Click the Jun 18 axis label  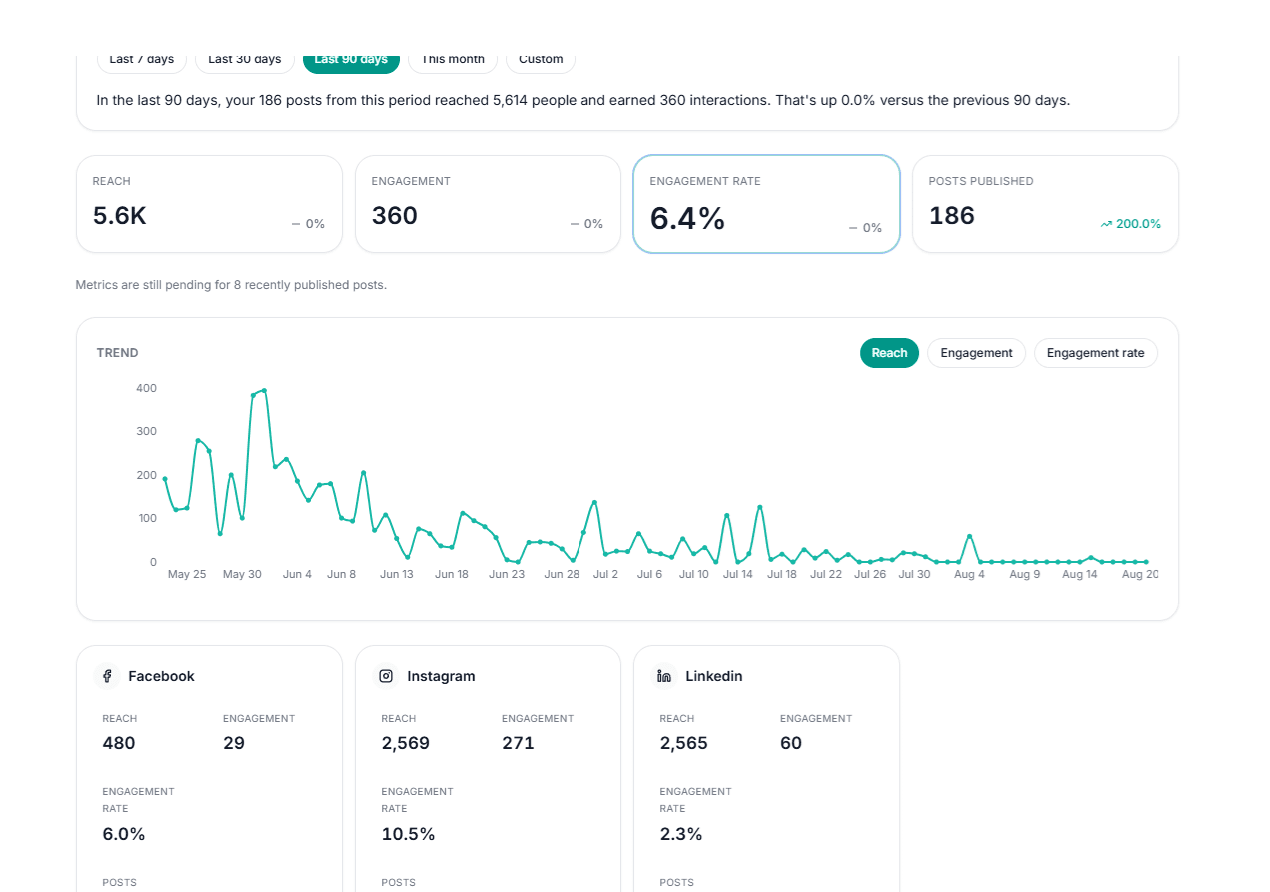coord(451,574)
